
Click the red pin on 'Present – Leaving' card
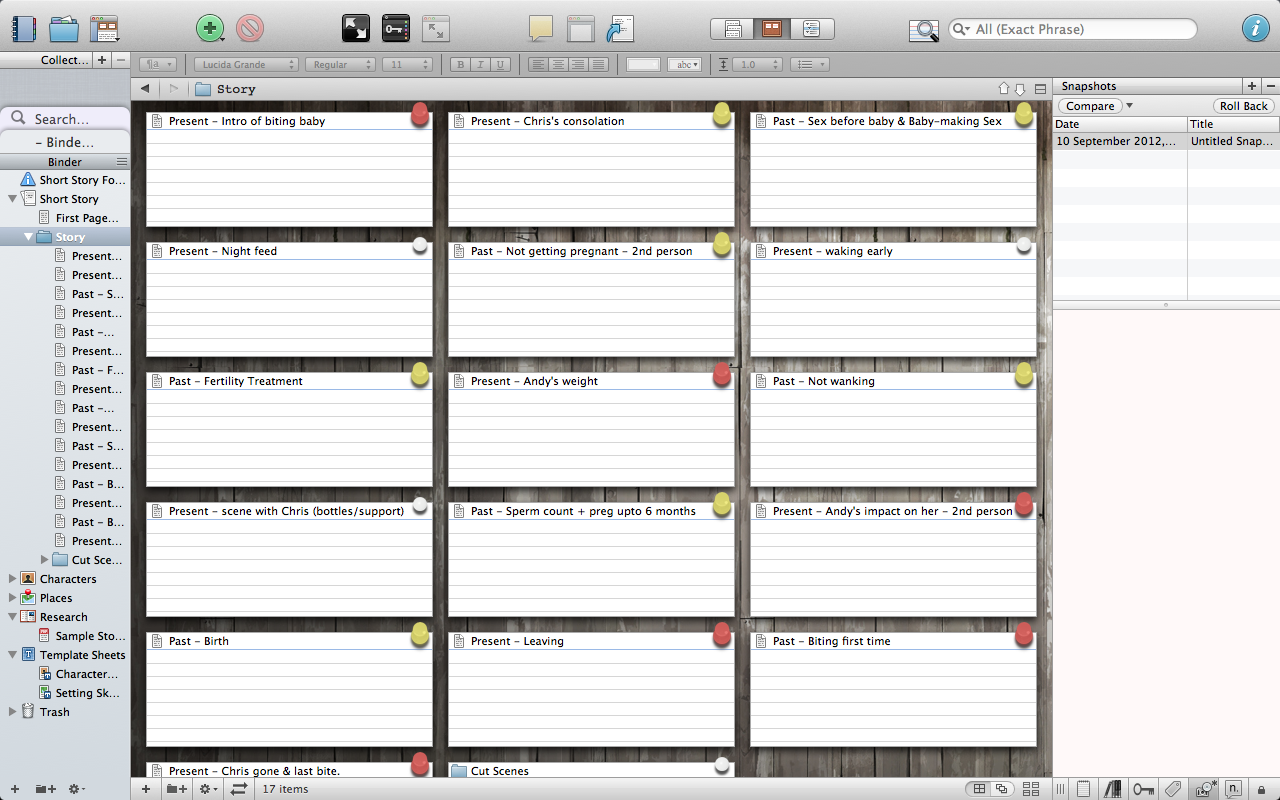(722, 634)
